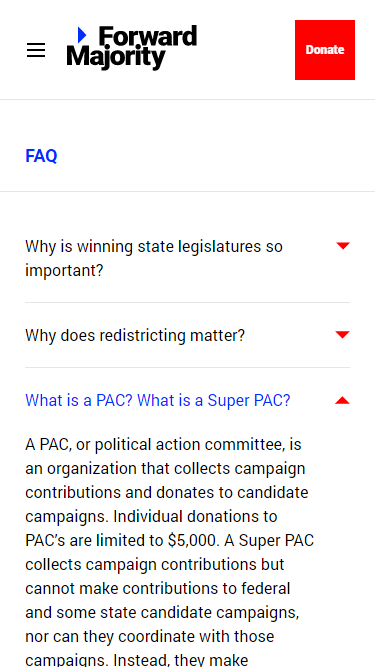The width and height of the screenshot is (375, 667).
Task: Click the red Donate button
Action: tap(325, 50)
